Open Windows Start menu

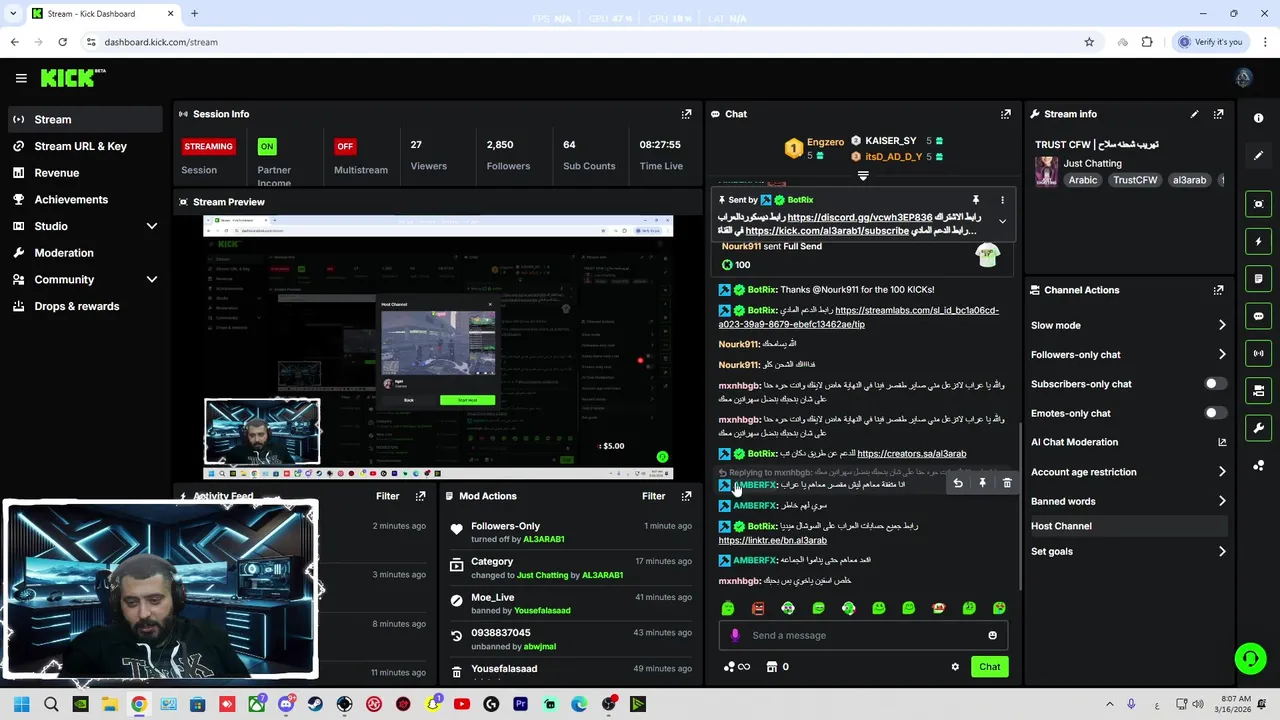coord(21,704)
